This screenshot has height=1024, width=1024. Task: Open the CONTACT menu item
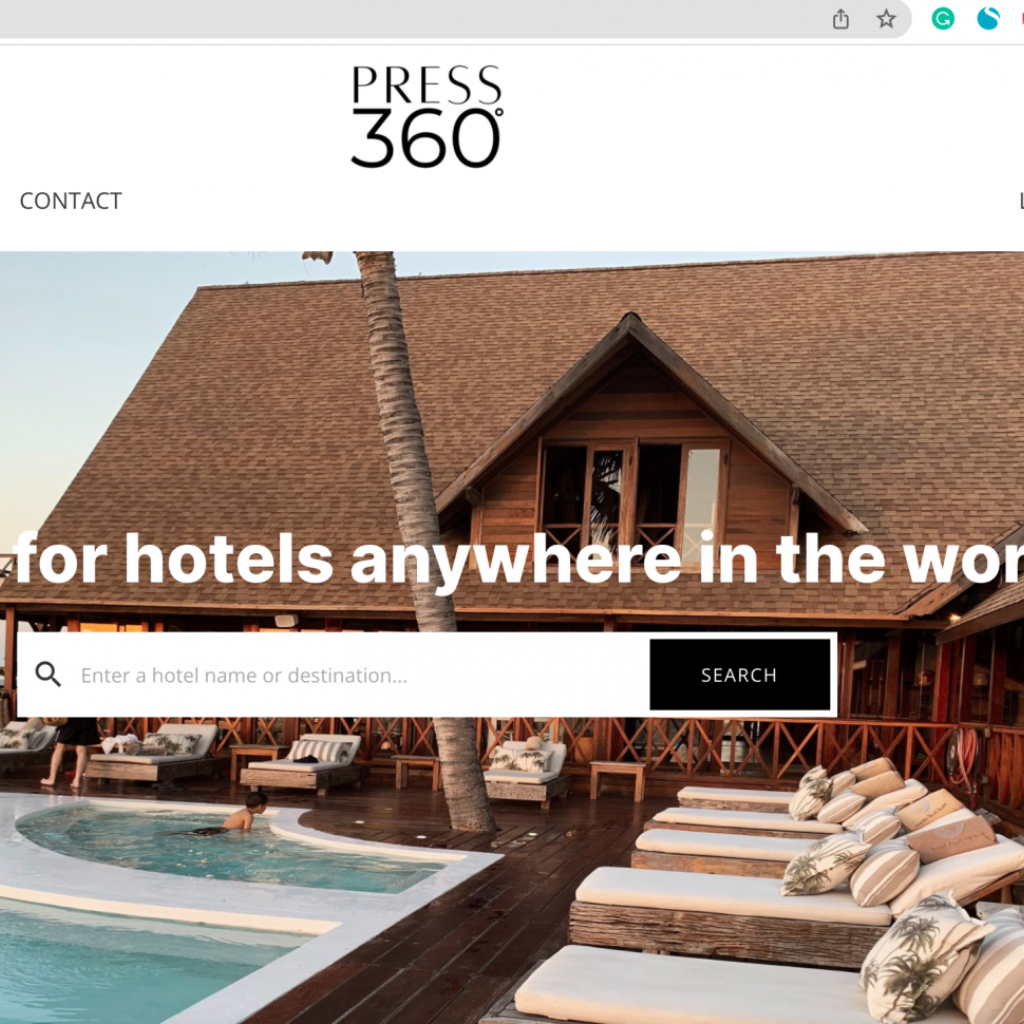point(71,200)
